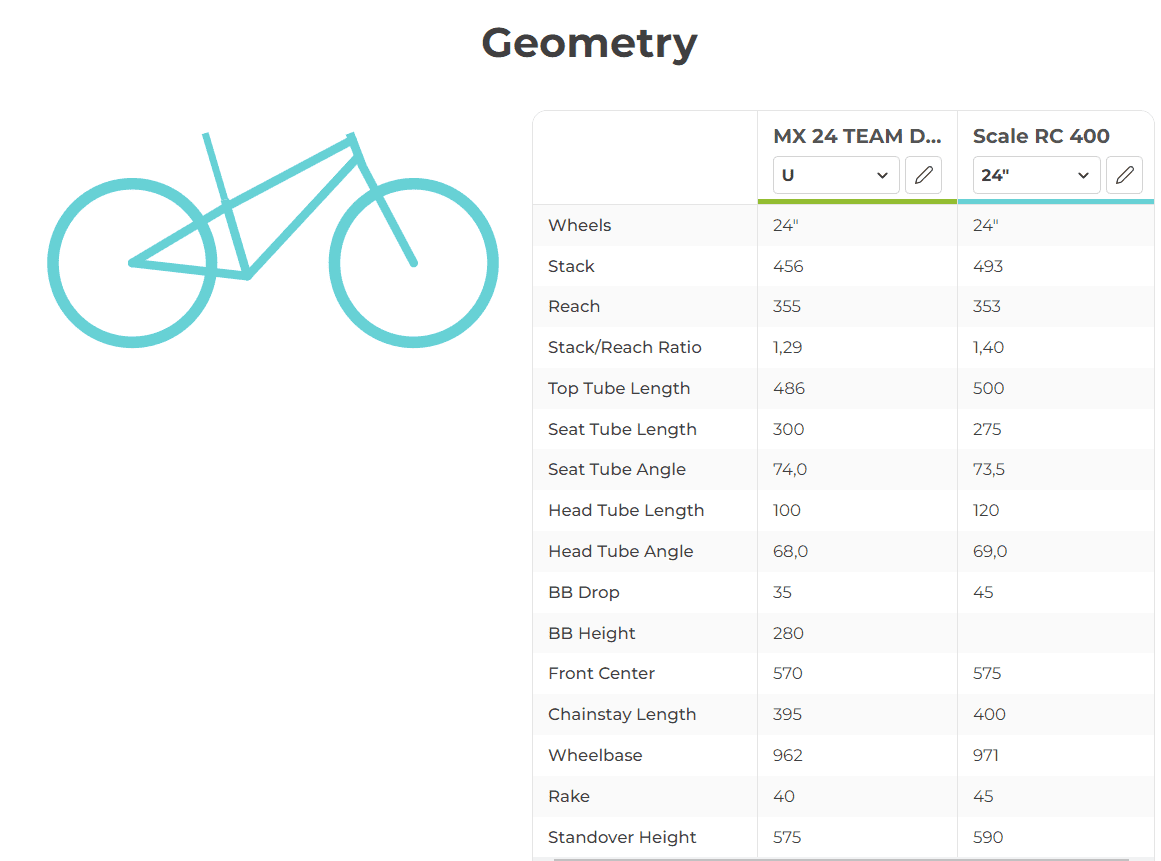Select the Scale RC 400 column header

click(x=1040, y=136)
